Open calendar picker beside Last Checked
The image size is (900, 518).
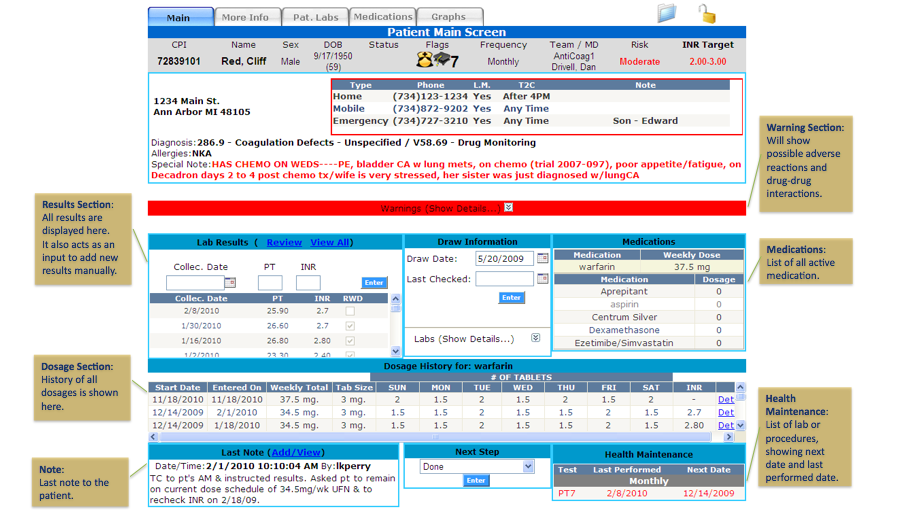click(x=542, y=279)
